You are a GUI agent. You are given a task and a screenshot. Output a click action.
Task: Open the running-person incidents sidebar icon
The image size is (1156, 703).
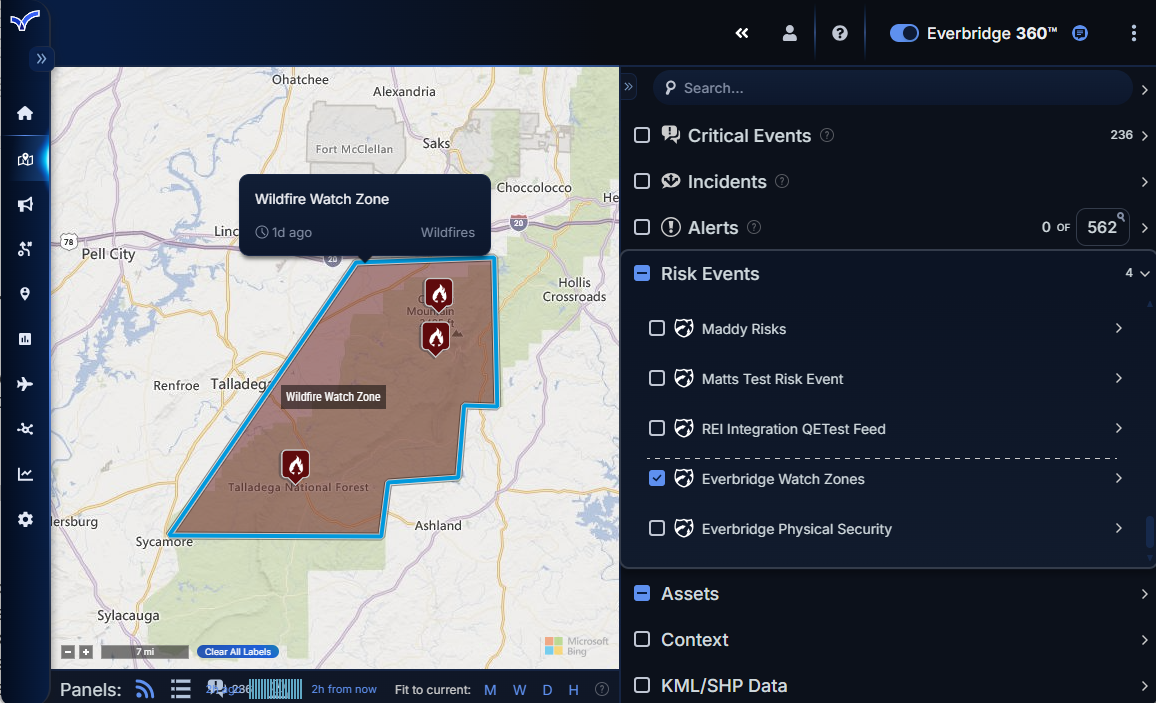(25, 249)
